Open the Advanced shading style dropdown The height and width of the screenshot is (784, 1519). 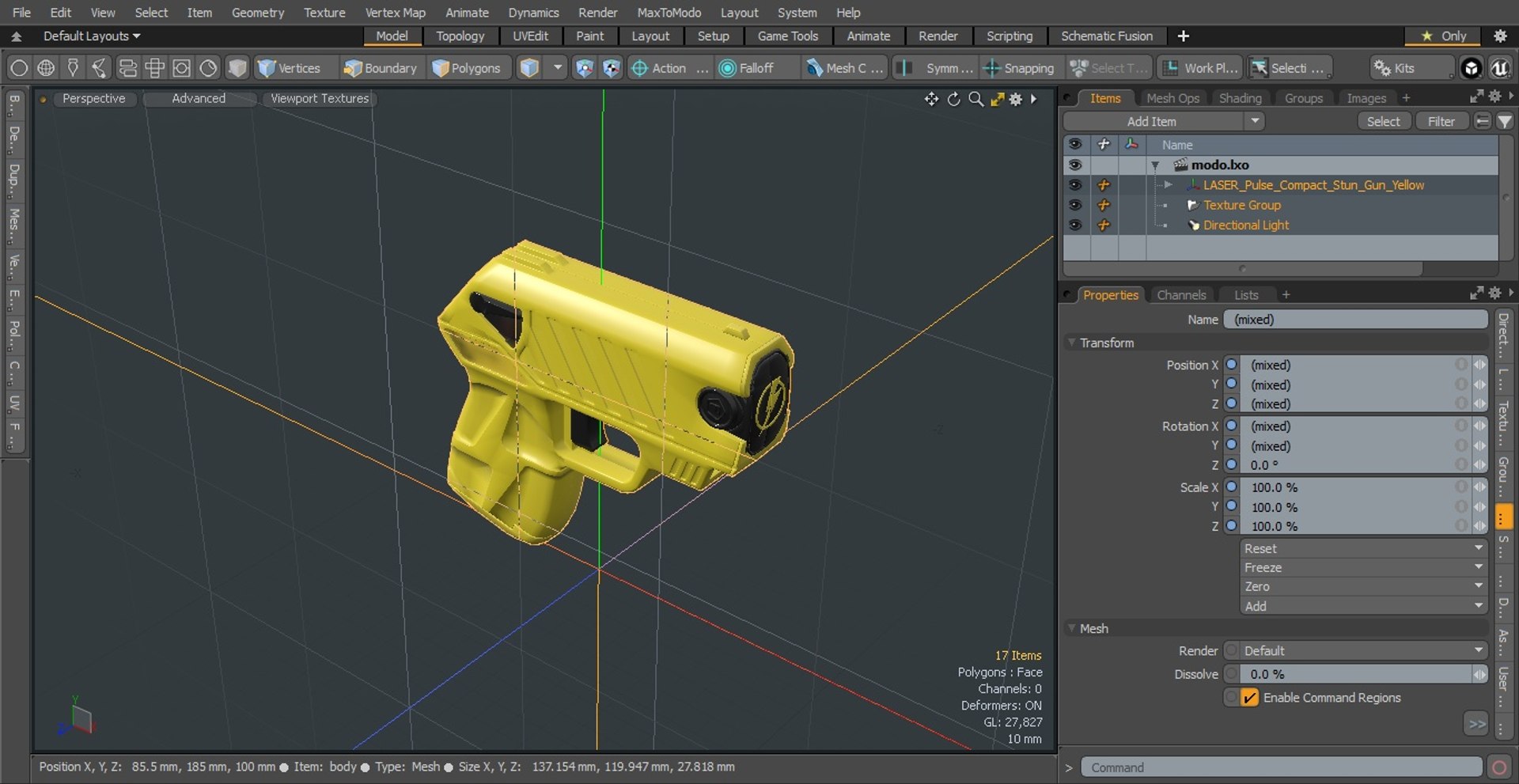199,98
